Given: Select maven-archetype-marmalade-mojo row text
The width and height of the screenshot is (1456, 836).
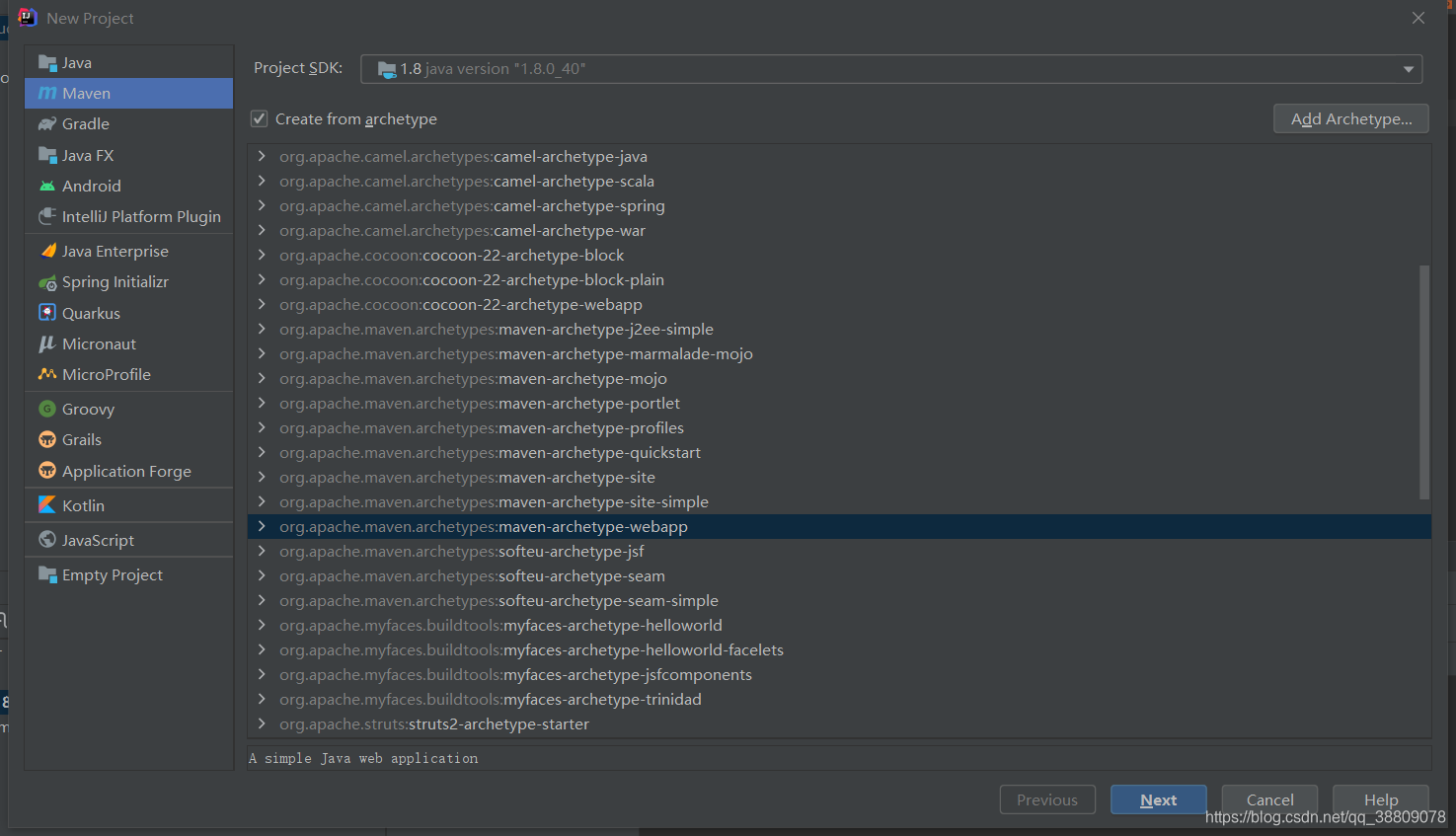Looking at the screenshot, I should (516, 354).
